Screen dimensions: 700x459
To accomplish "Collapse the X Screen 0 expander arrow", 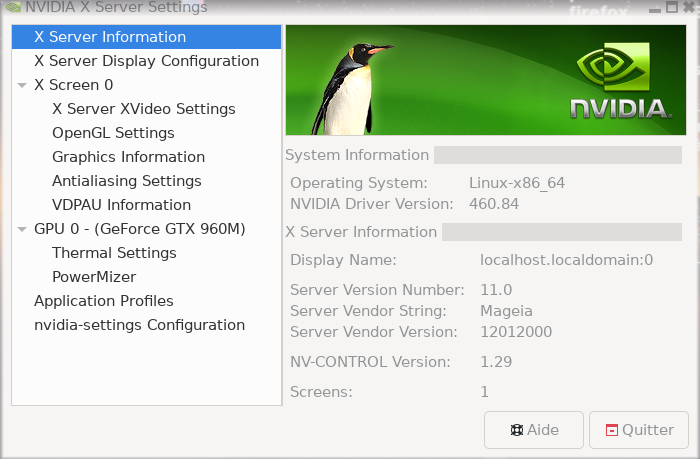I will tap(22, 85).
